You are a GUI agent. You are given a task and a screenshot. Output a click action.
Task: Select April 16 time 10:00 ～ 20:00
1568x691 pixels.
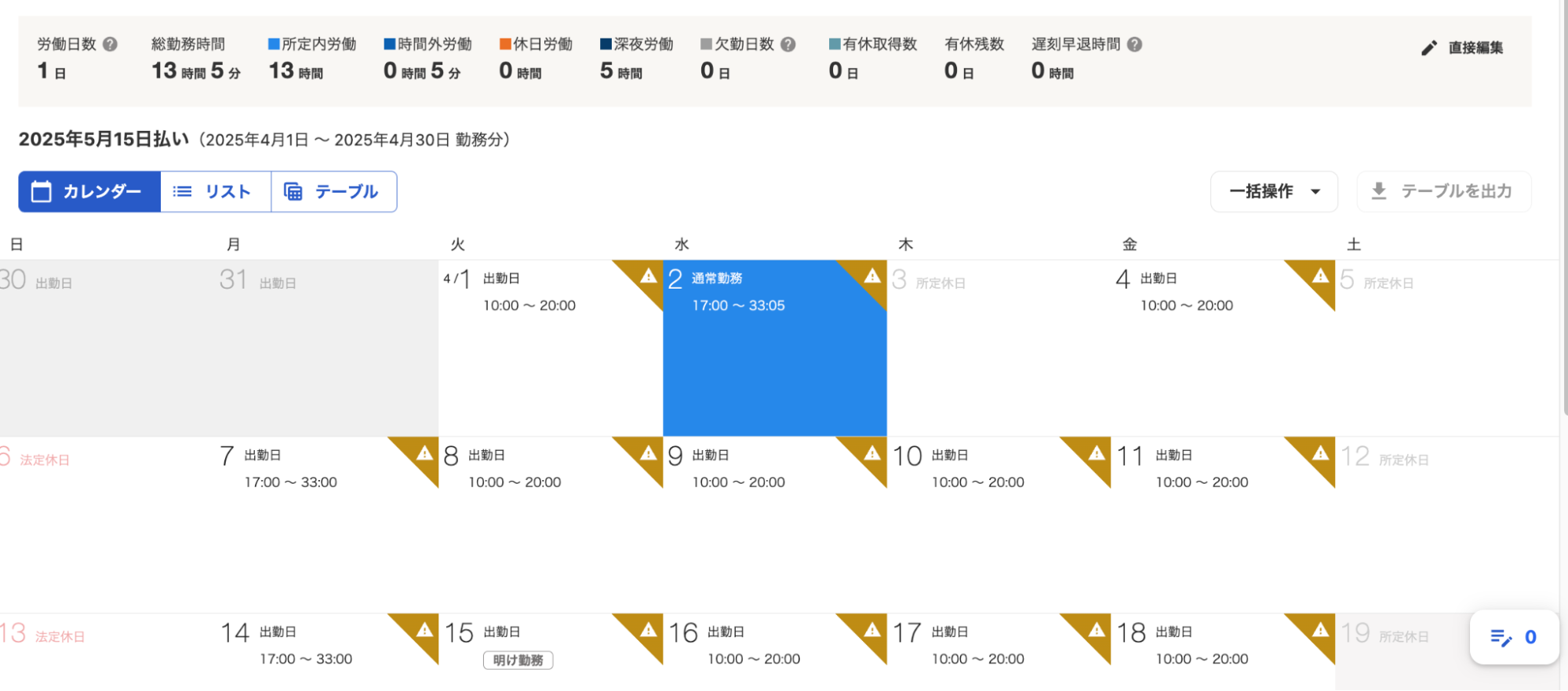(x=754, y=659)
